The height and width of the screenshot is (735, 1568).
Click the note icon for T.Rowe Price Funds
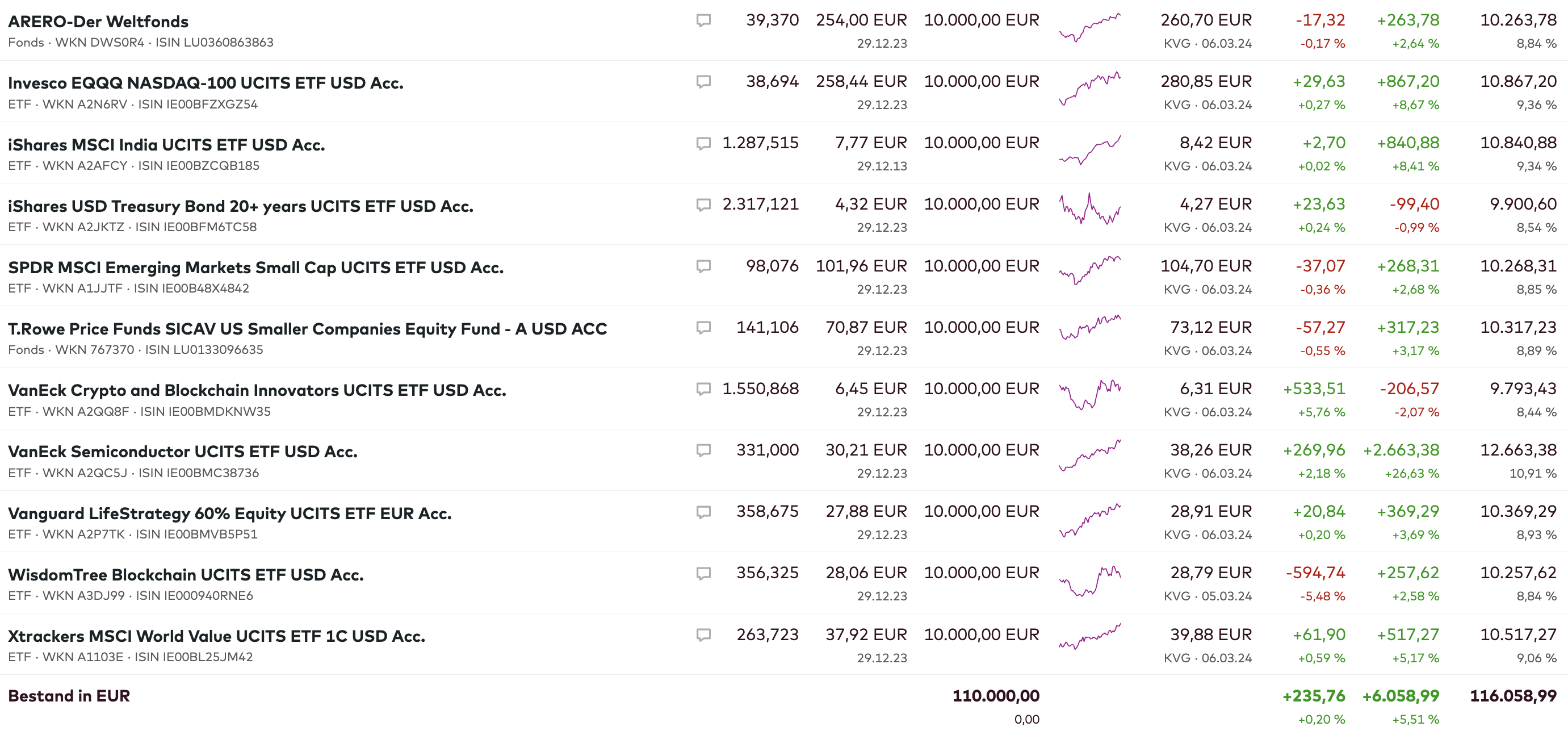[x=703, y=328]
